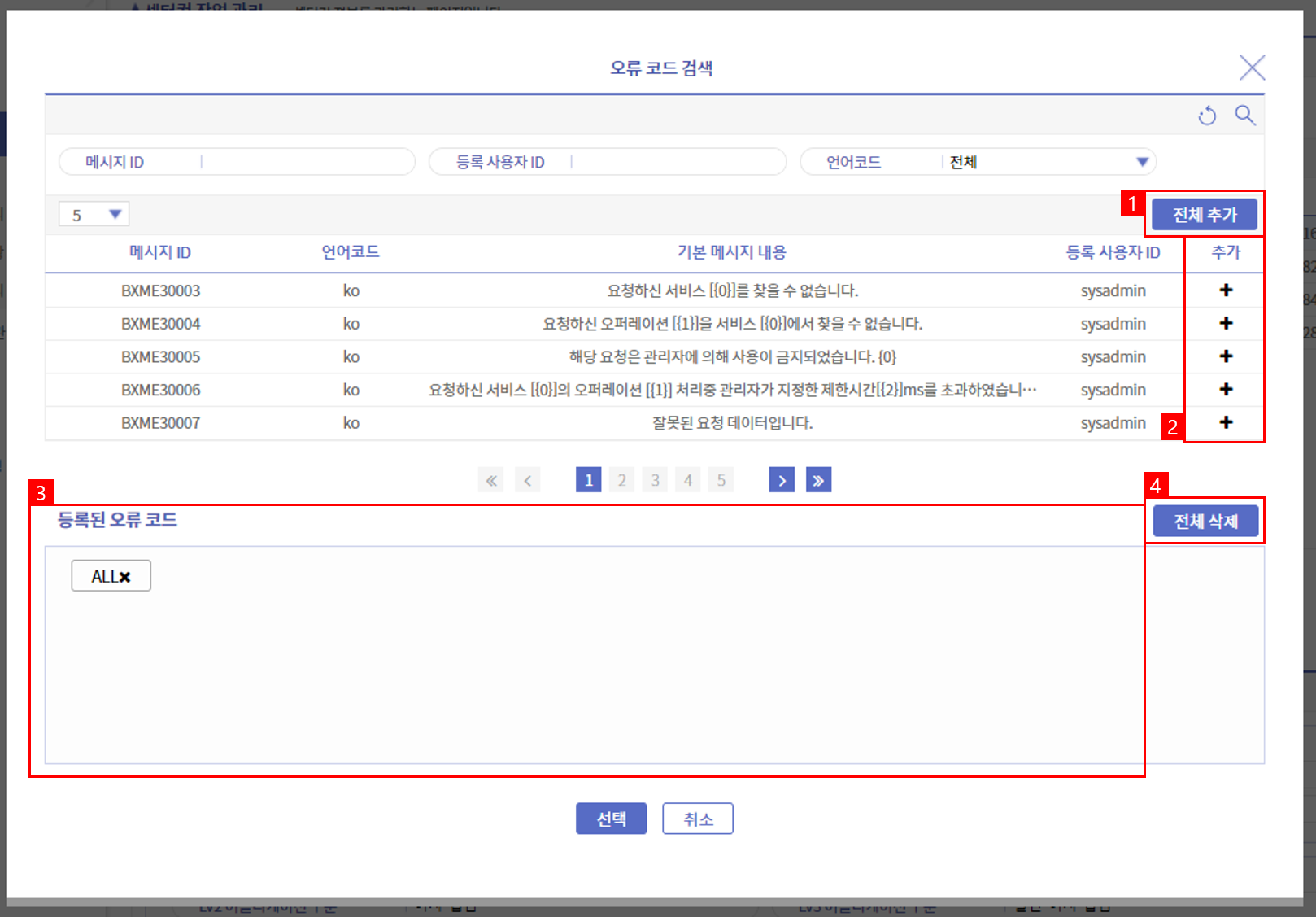The image size is (1316, 917).
Task: Click the 메시지 ID input field
Action: pyautogui.click(x=237, y=162)
